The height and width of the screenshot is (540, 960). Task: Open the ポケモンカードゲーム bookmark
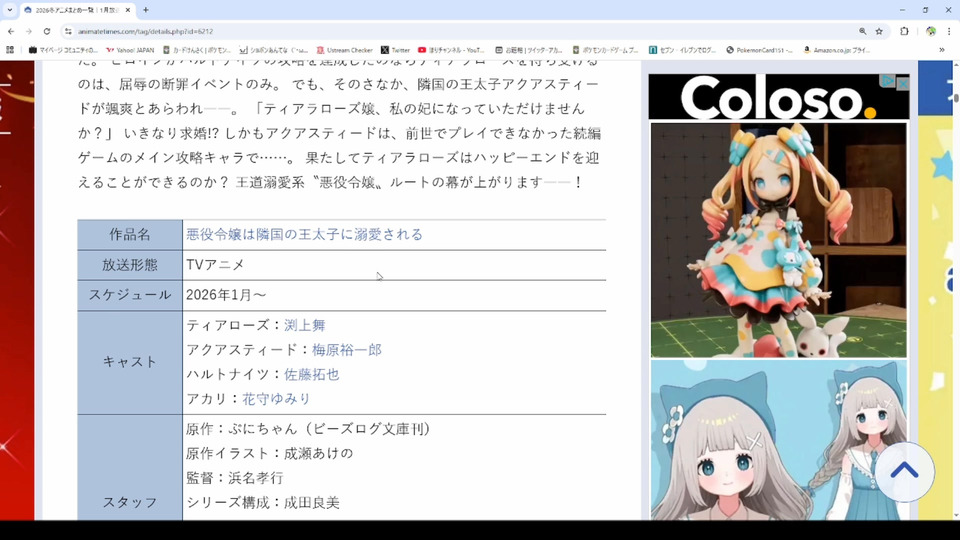606,50
